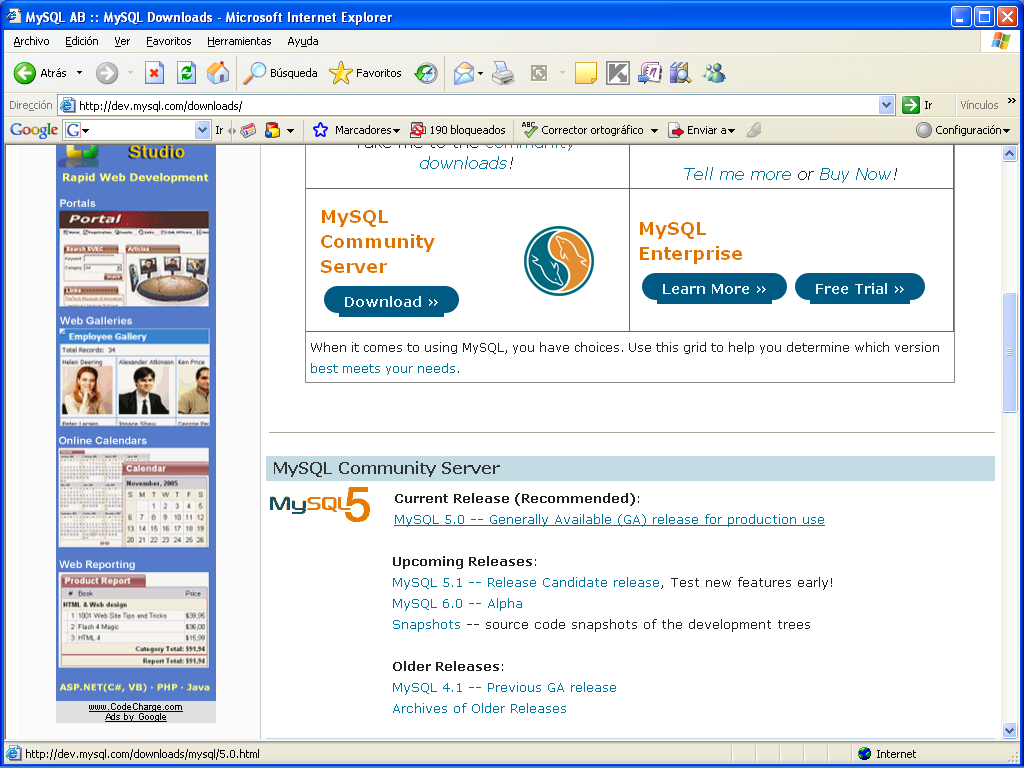Expand the Enviar a dropdown

coord(731,131)
